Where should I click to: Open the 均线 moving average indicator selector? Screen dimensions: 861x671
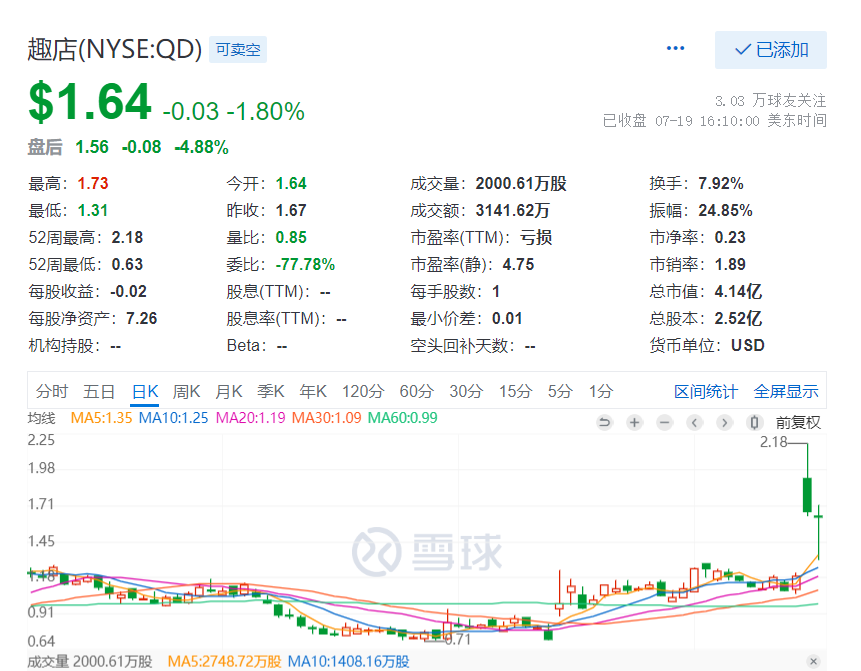click(x=41, y=418)
